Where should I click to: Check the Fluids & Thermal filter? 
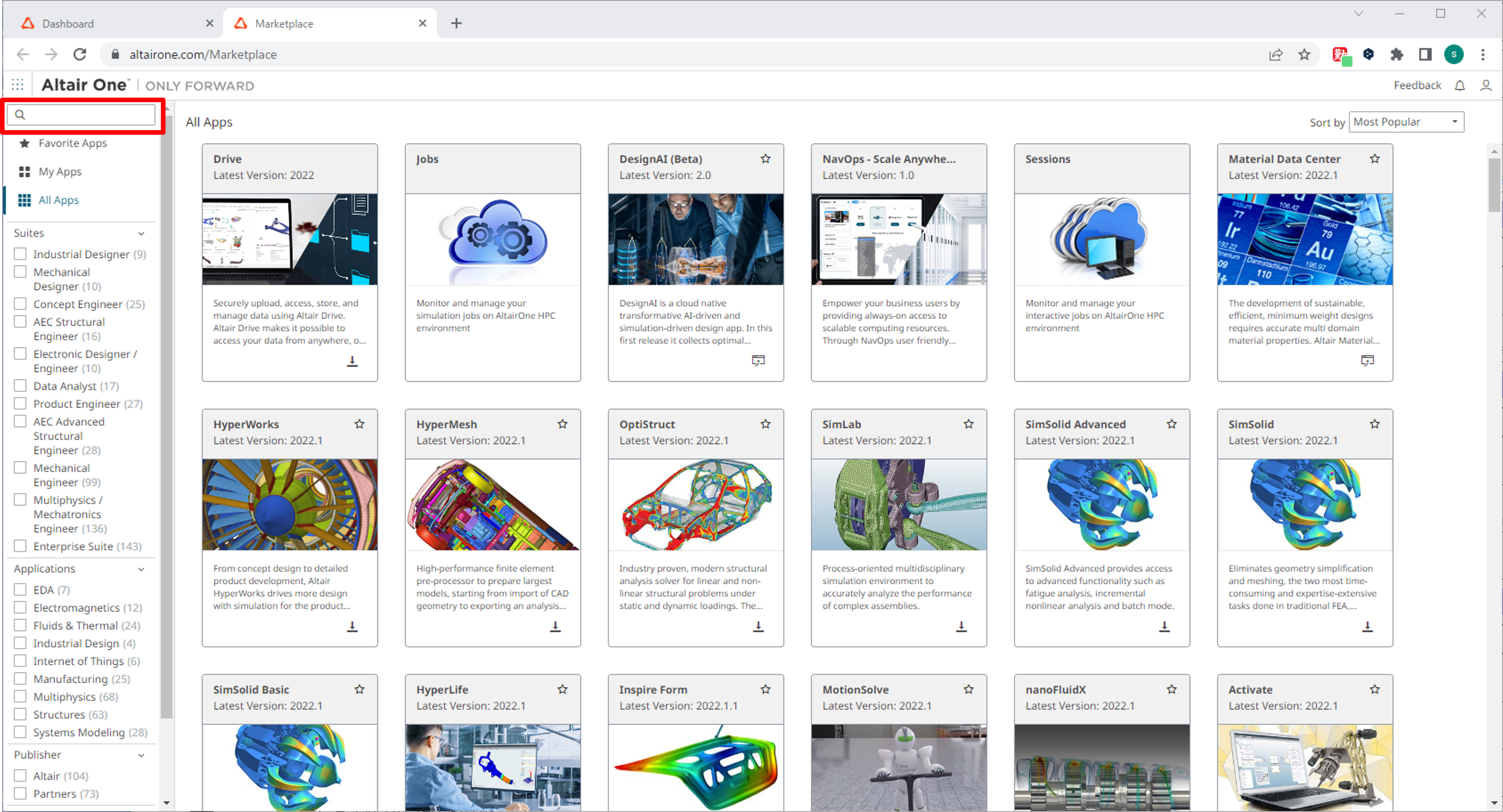click(21, 625)
